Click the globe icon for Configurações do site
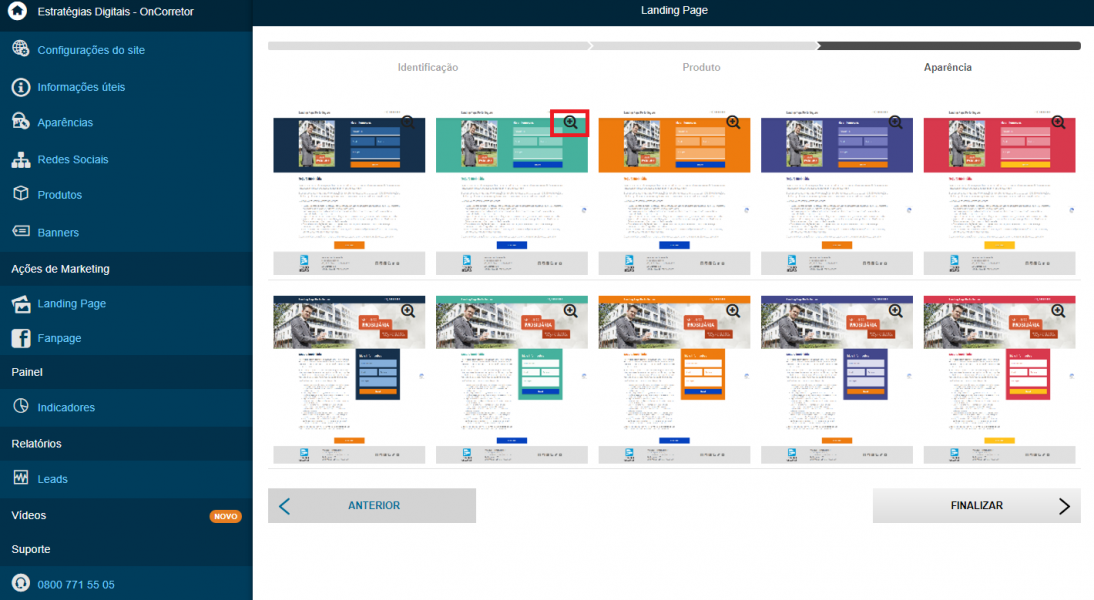This screenshot has height=600, width=1094. click(x=21, y=49)
